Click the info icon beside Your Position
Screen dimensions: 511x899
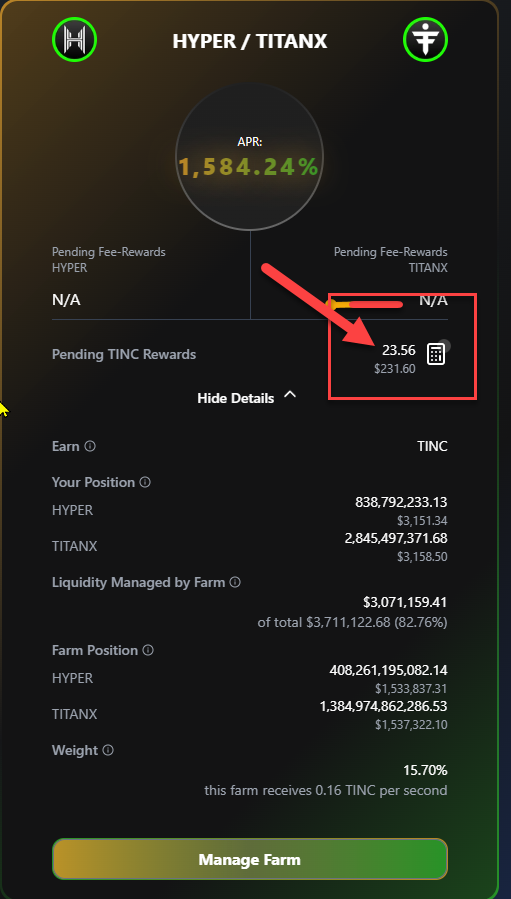coord(145,482)
